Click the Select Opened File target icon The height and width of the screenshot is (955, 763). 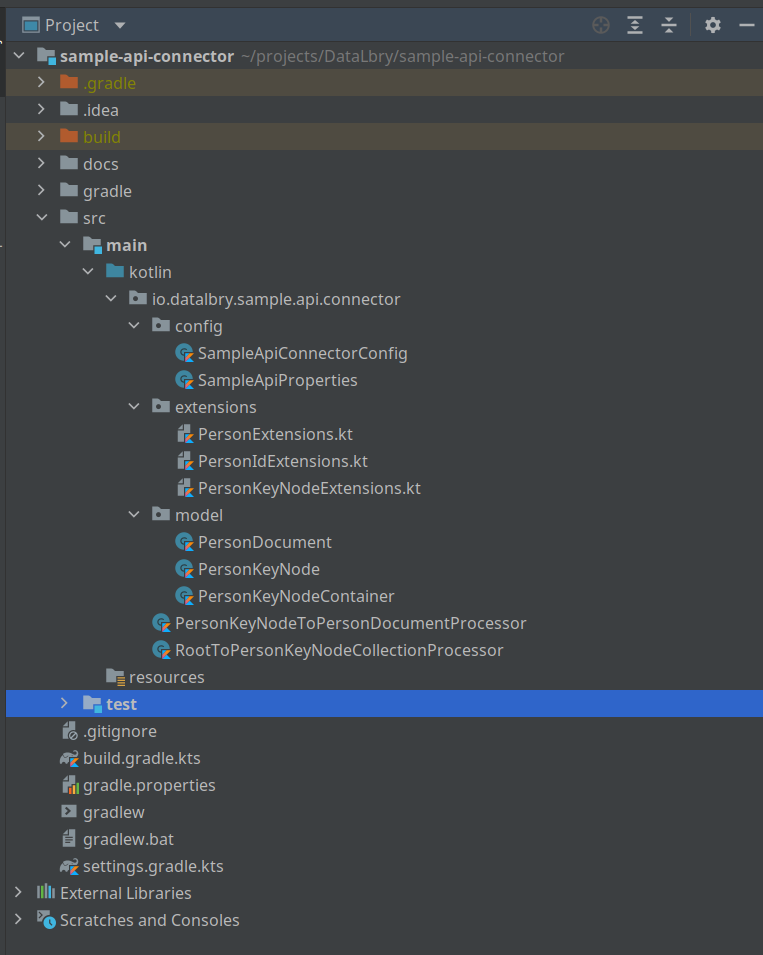(600, 25)
